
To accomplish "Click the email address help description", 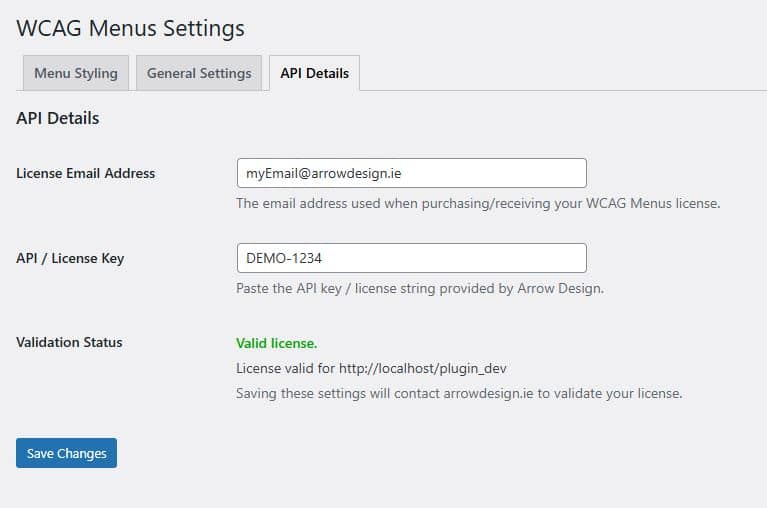I will 478,204.
